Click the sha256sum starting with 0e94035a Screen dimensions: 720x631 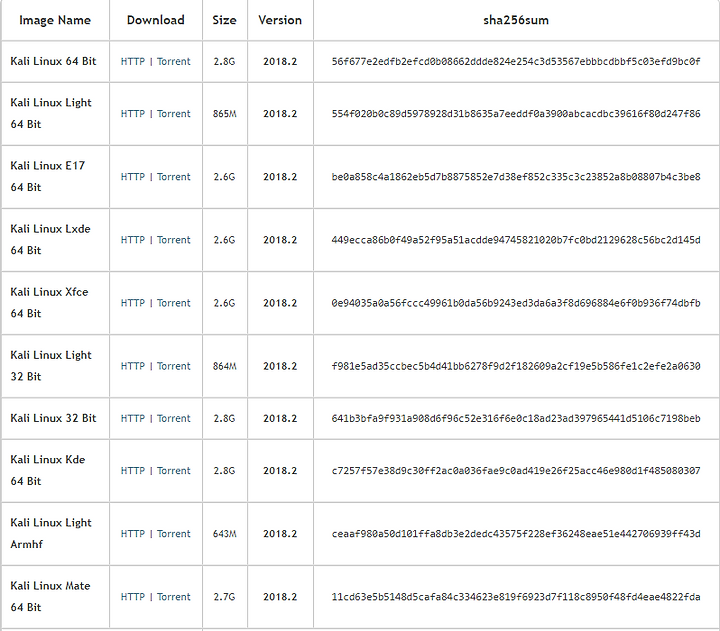516,303
